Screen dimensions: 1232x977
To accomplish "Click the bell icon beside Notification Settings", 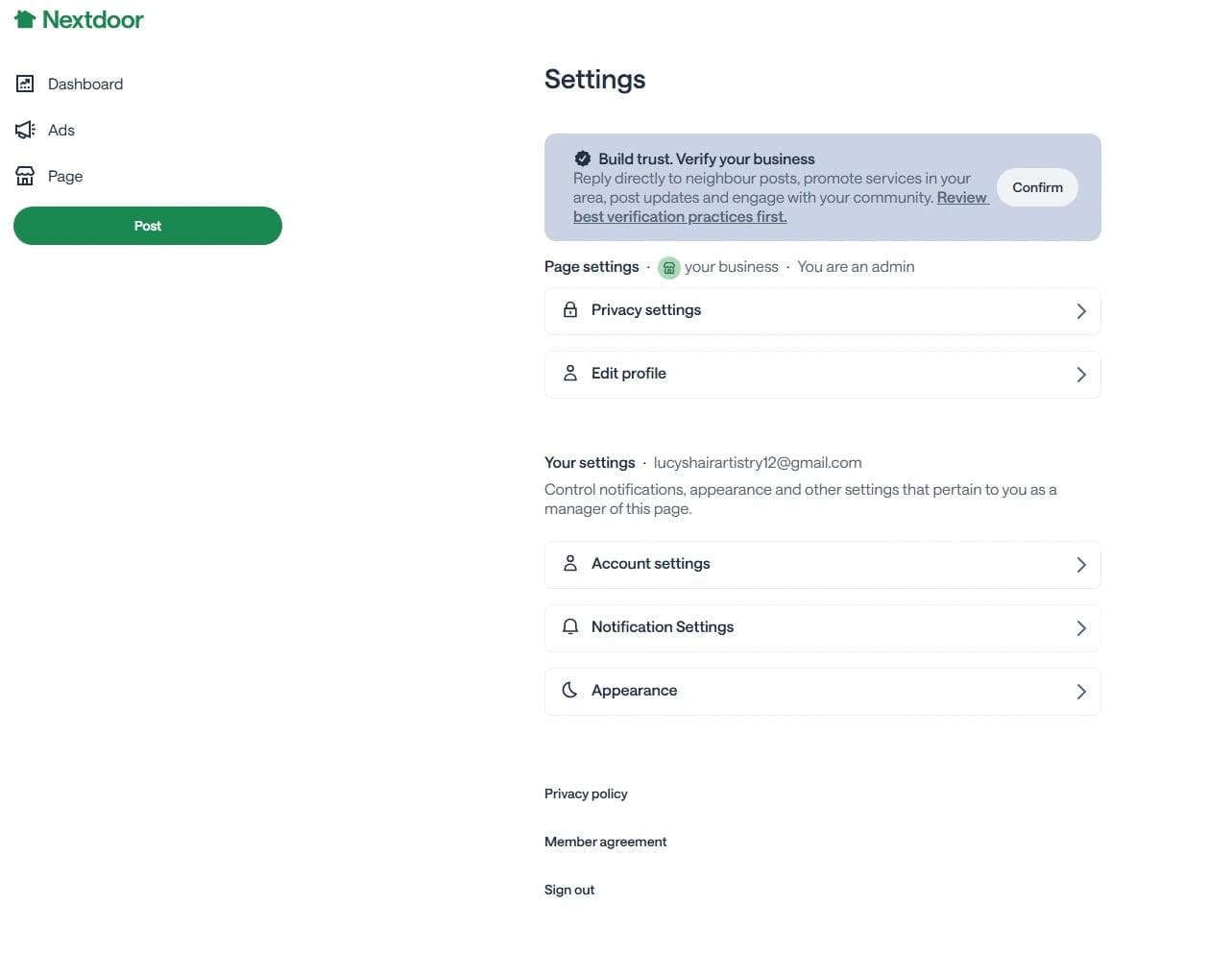I will point(570,626).
